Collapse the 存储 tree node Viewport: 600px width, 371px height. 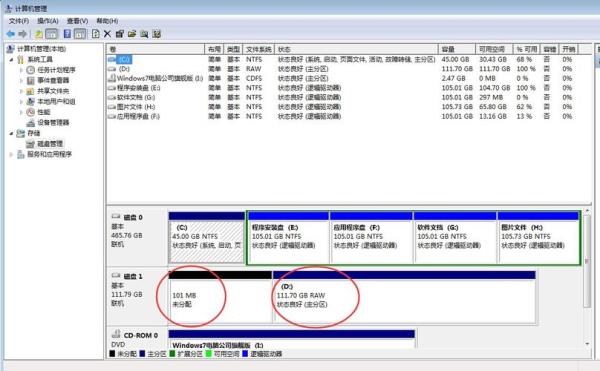[x=11, y=133]
